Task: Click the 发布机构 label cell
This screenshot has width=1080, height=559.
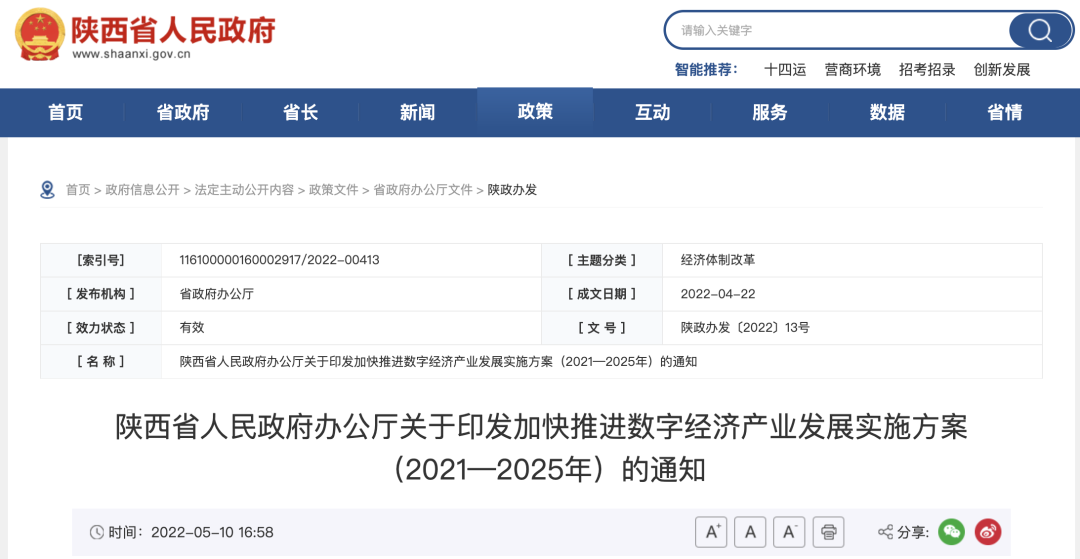Action: (x=101, y=294)
